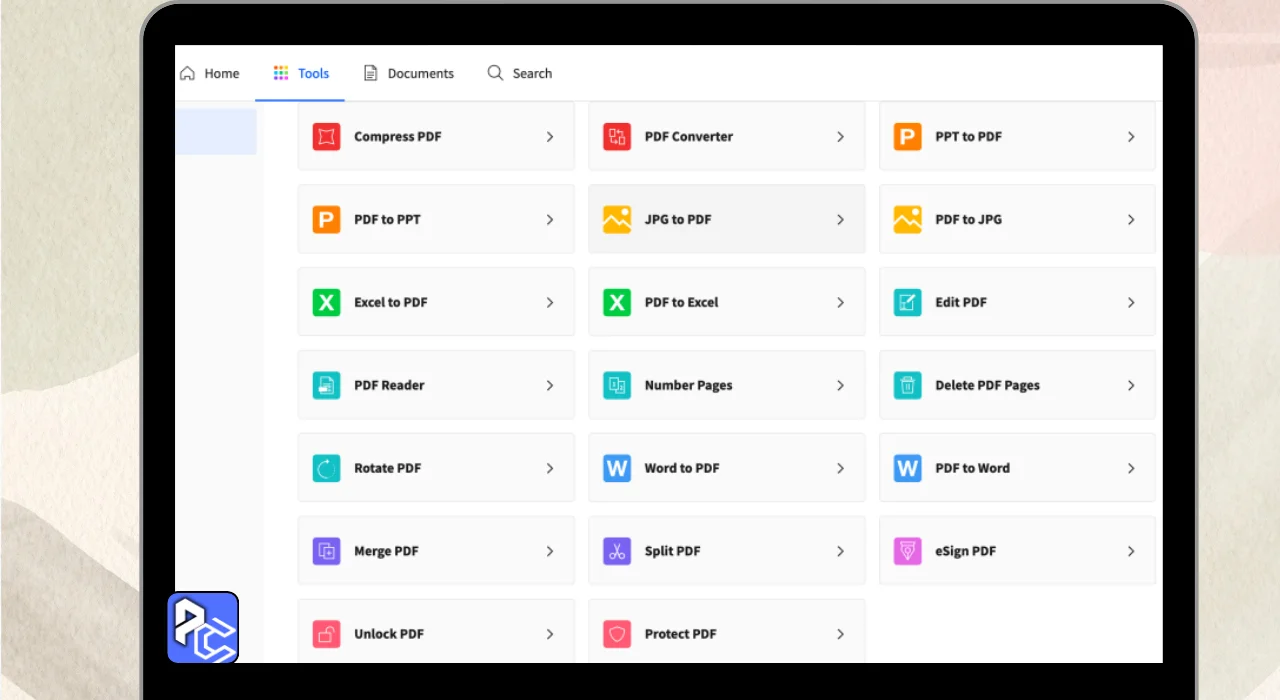Screen dimensions: 1280x700
Task: Click the chevron on Excel to PDF
Action: (x=550, y=303)
